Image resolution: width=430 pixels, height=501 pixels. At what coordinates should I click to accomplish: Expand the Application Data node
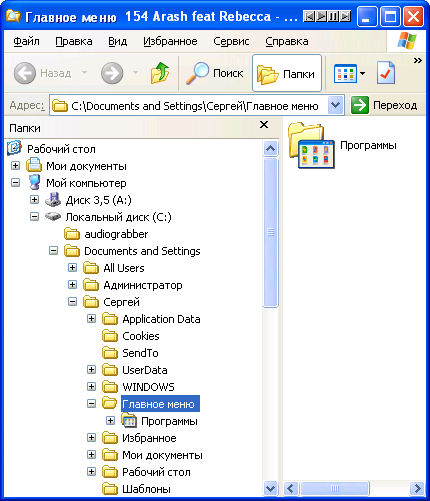pyautogui.click(x=91, y=318)
